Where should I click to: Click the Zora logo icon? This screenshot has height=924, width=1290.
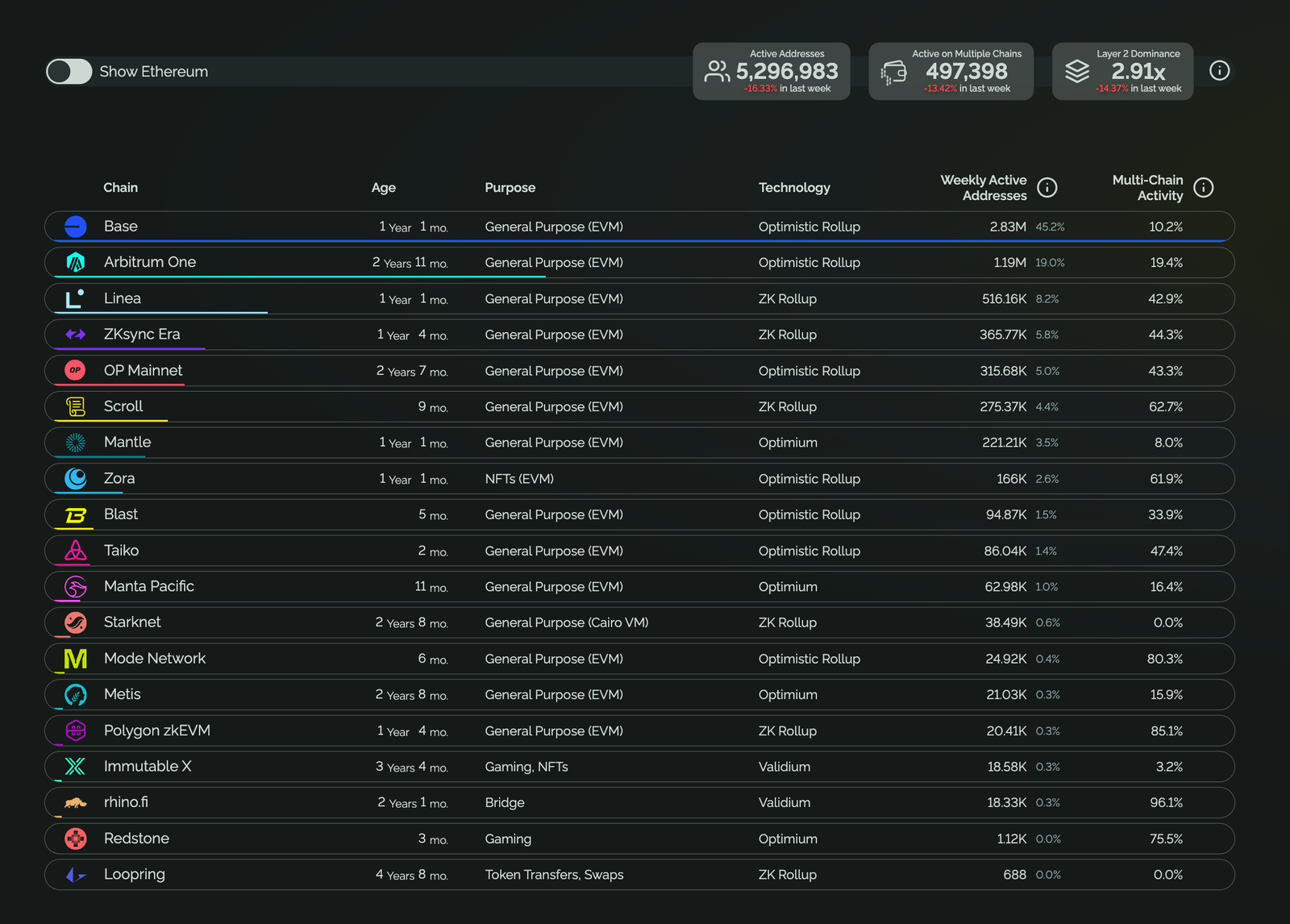[x=76, y=478]
